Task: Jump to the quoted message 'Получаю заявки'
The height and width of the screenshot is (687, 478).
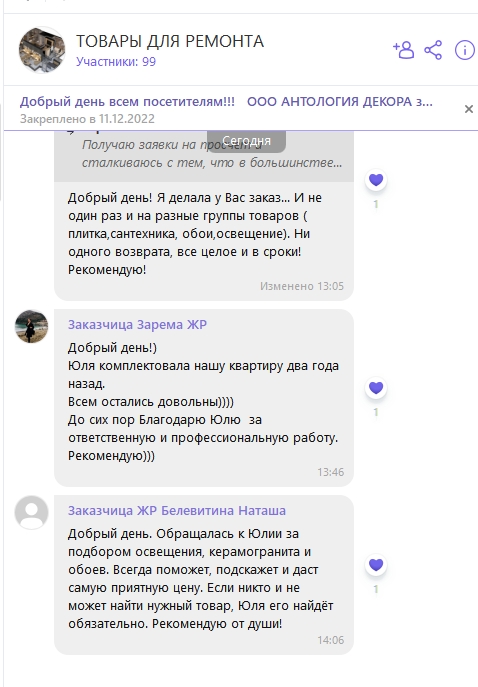Action: (x=204, y=156)
